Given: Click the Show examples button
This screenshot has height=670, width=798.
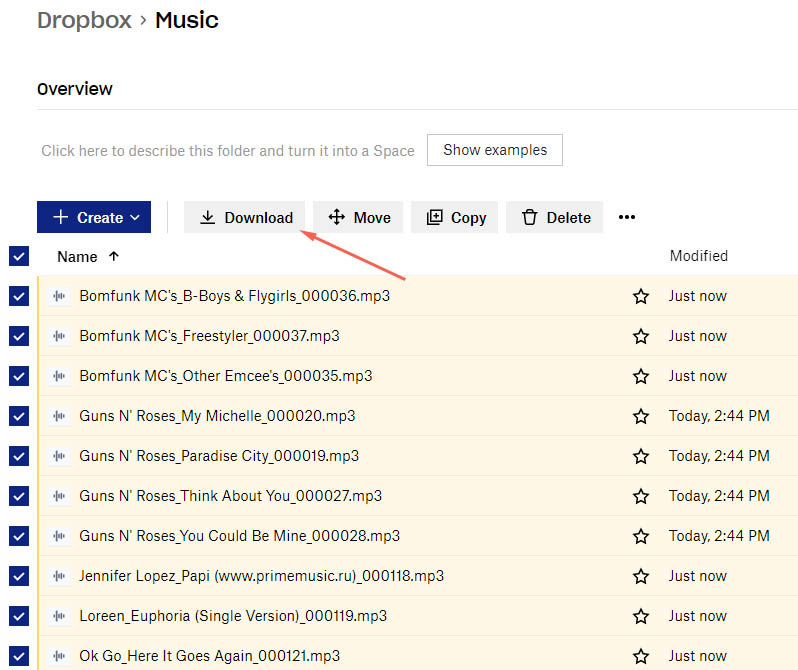Looking at the screenshot, I should coord(495,150).
